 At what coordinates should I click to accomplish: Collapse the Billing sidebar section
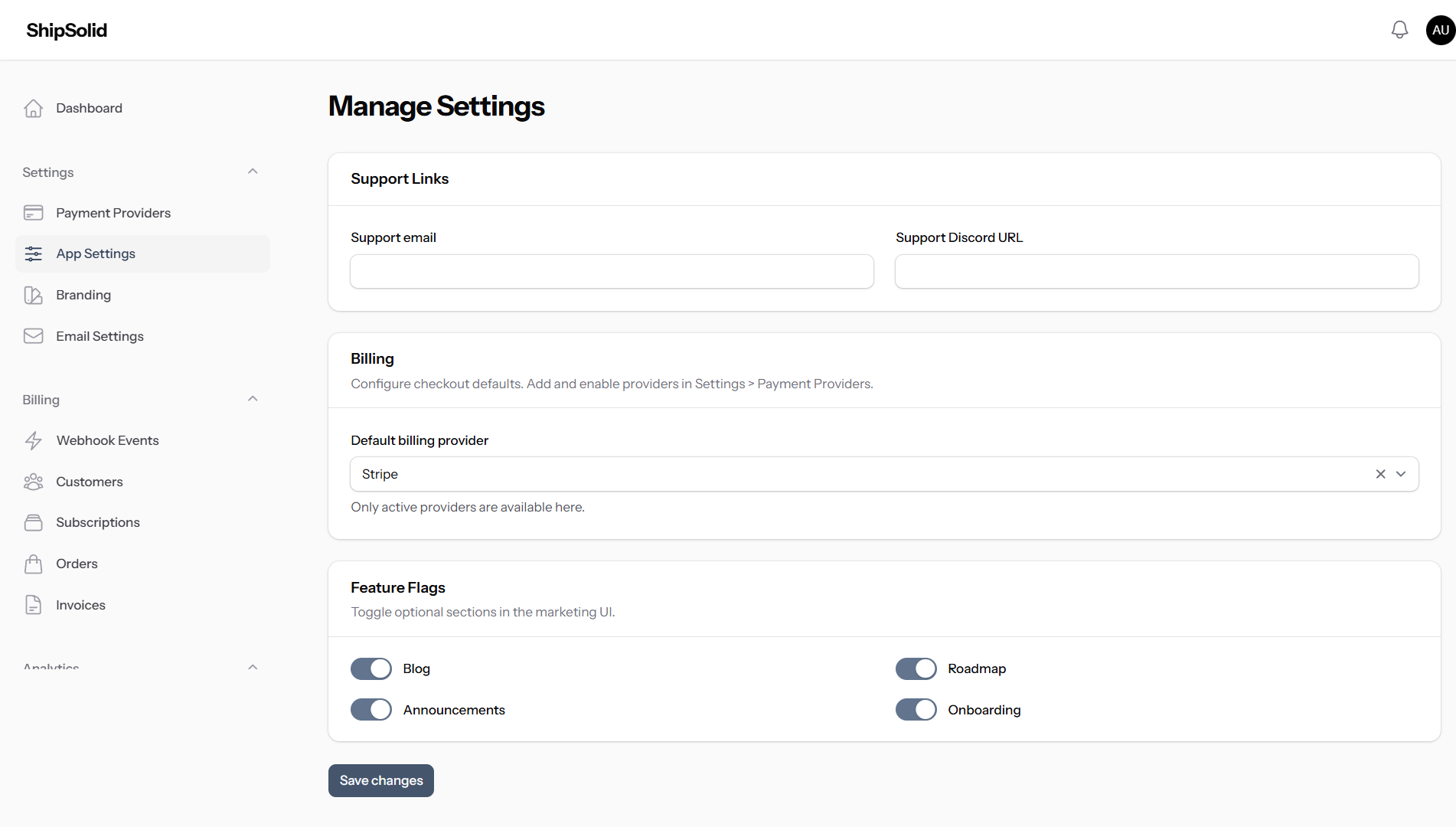pos(253,399)
